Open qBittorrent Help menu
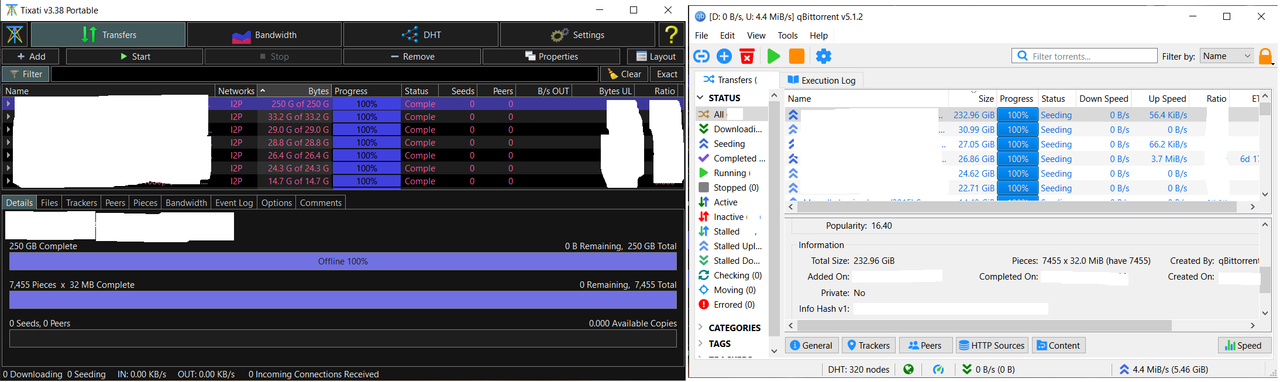This screenshot has height=382, width=1280. tap(819, 36)
